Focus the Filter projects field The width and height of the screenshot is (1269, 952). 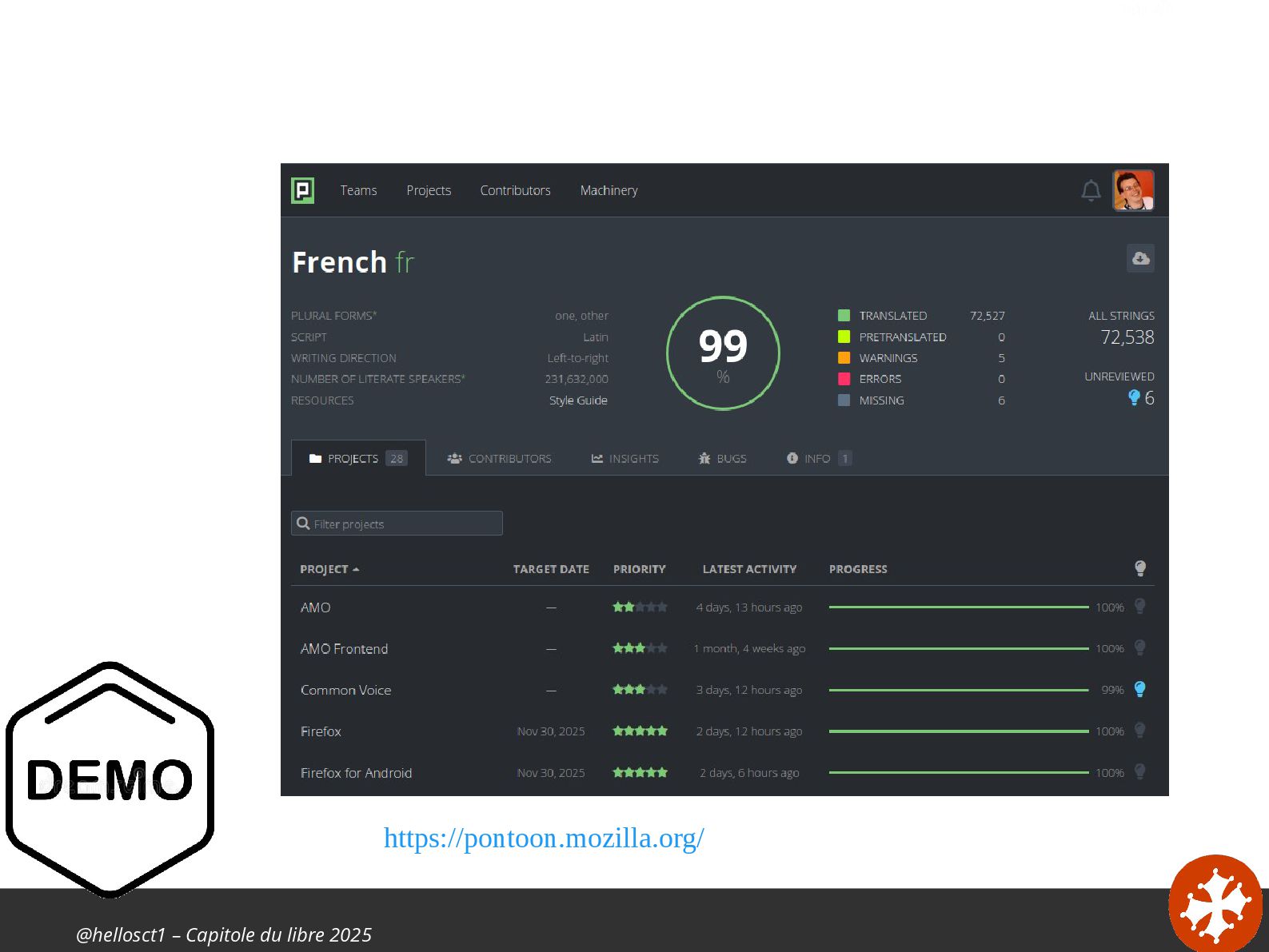397,524
